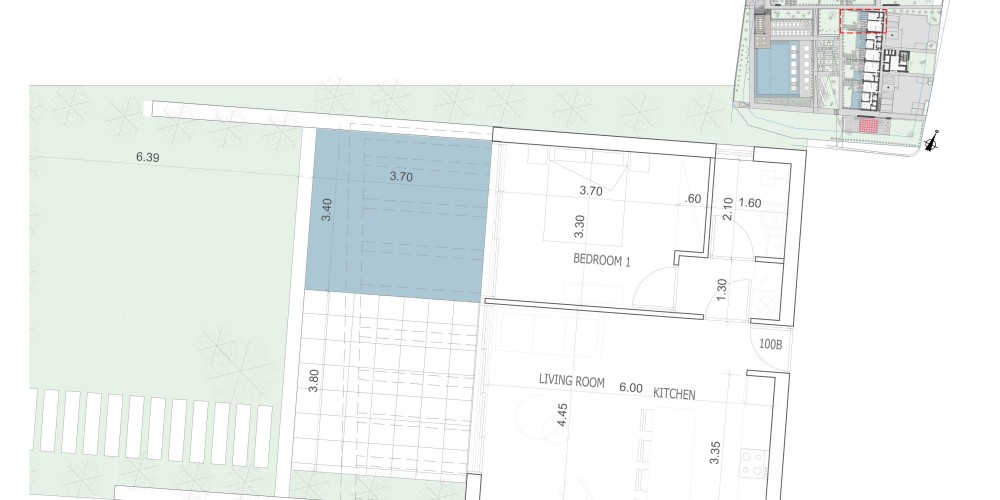Click the north arrow compass symbol
Viewport: 1000px width, 500px height.
932,143
